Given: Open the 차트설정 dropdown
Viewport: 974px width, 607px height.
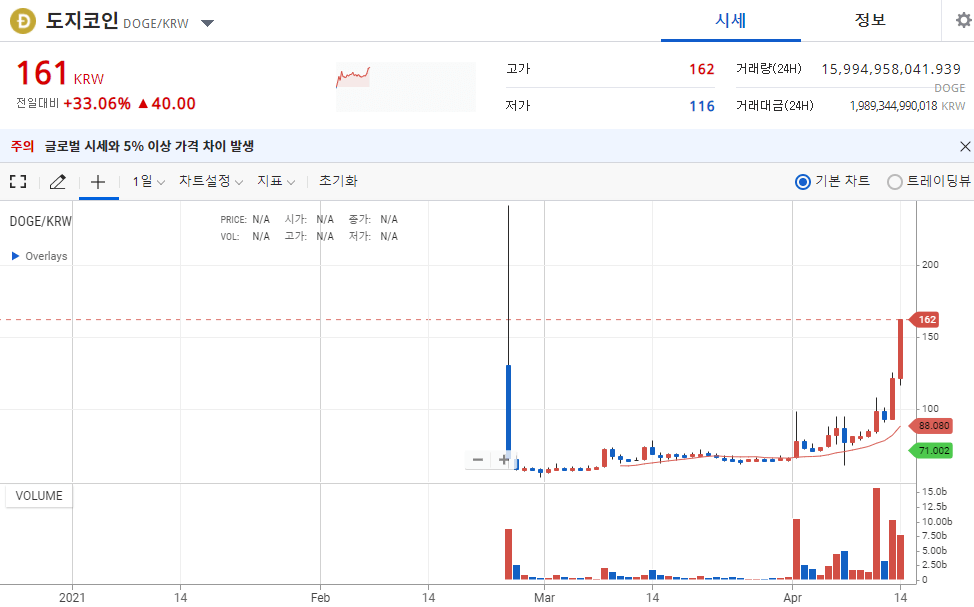Looking at the screenshot, I should coord(211,181).
